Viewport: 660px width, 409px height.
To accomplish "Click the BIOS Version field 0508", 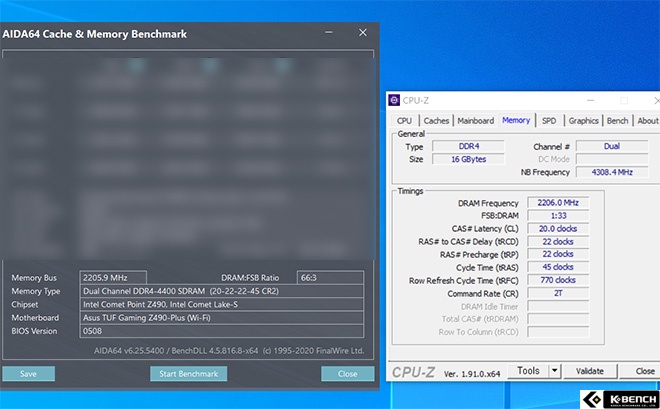I will click(x=221, y=331).
